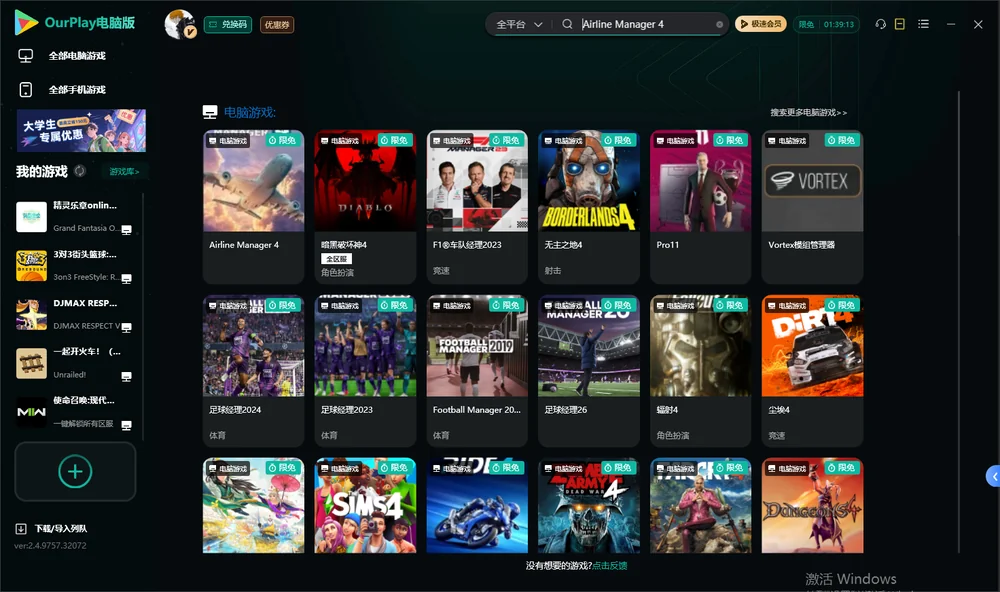Clear the search box text
The height and width of the screenshot is (592, 1000).
point(719,25)
